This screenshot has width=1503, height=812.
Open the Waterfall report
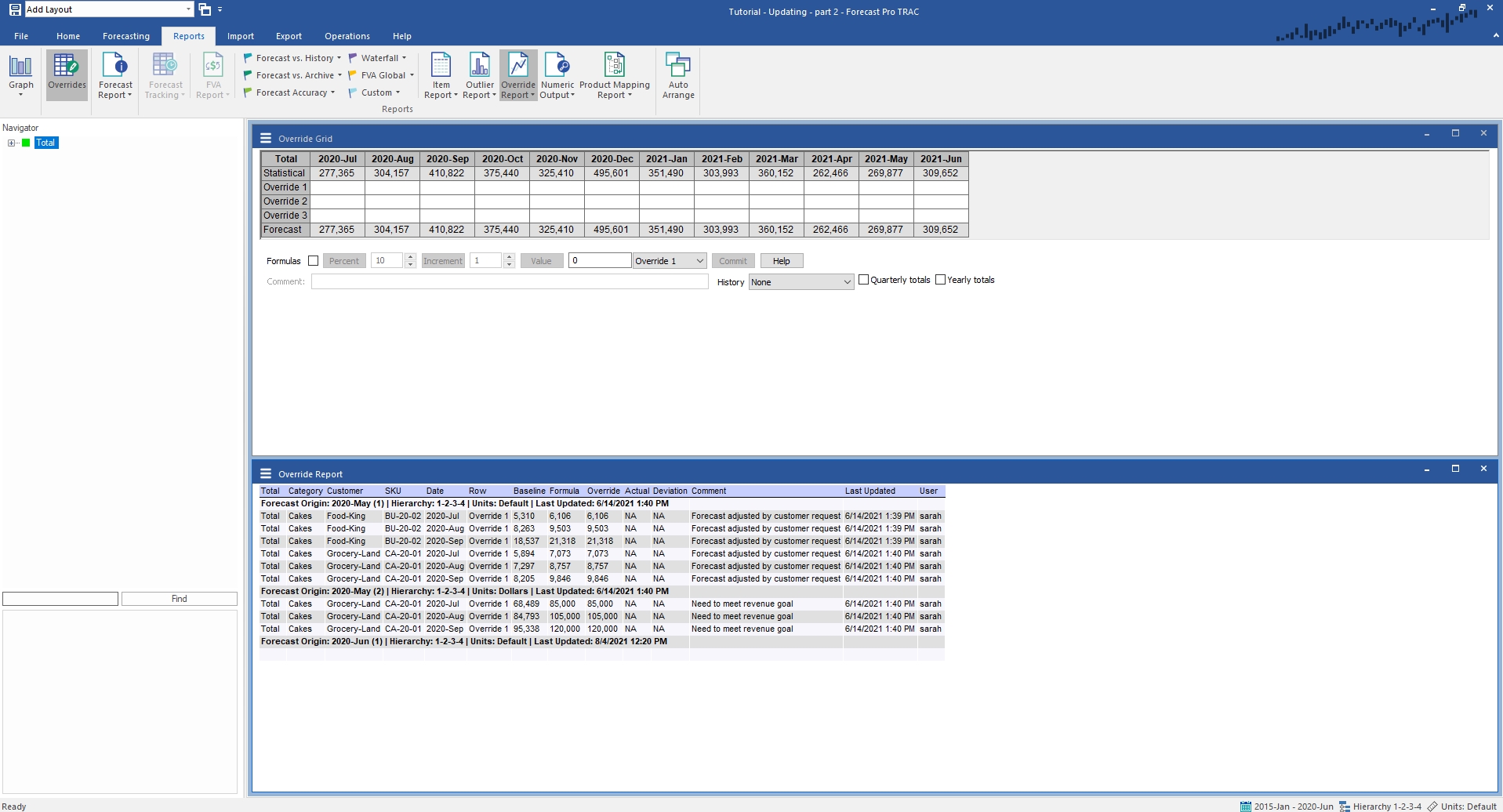coord(377,58)
